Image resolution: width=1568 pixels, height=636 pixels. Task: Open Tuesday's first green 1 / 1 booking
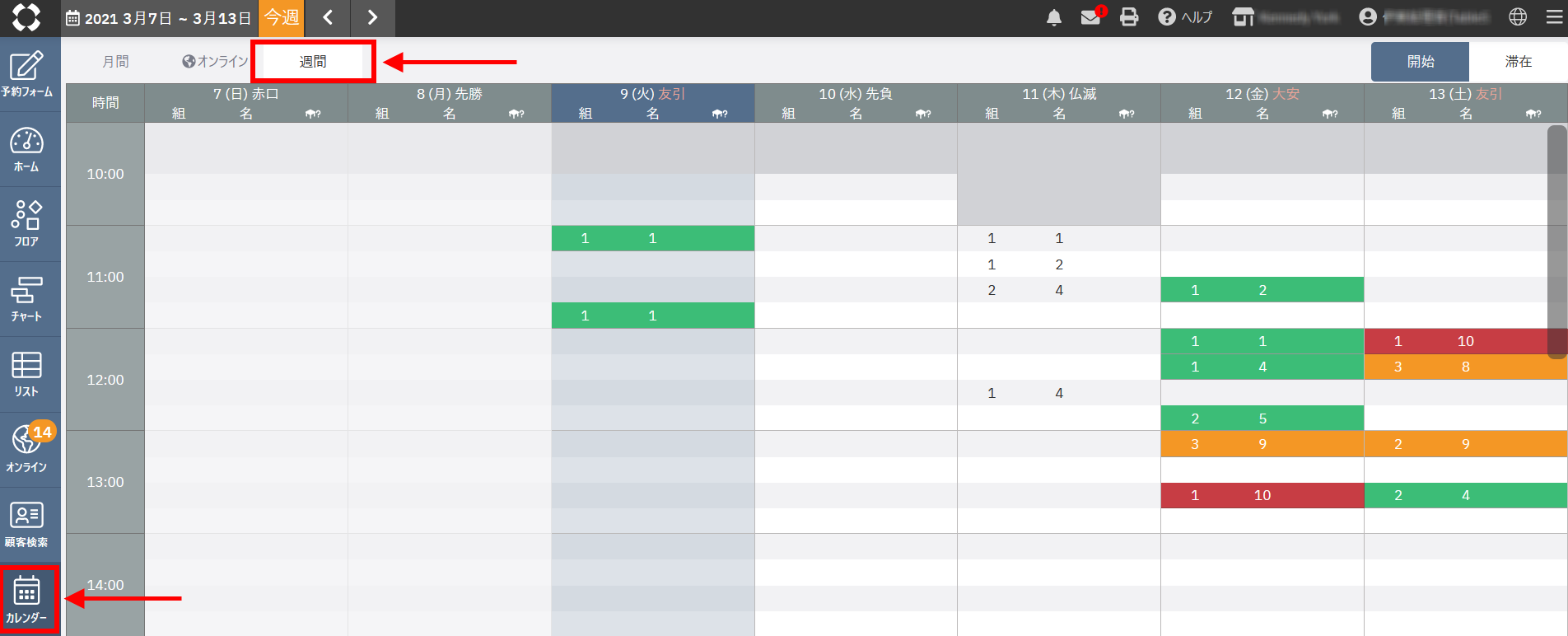coord(653,238)
